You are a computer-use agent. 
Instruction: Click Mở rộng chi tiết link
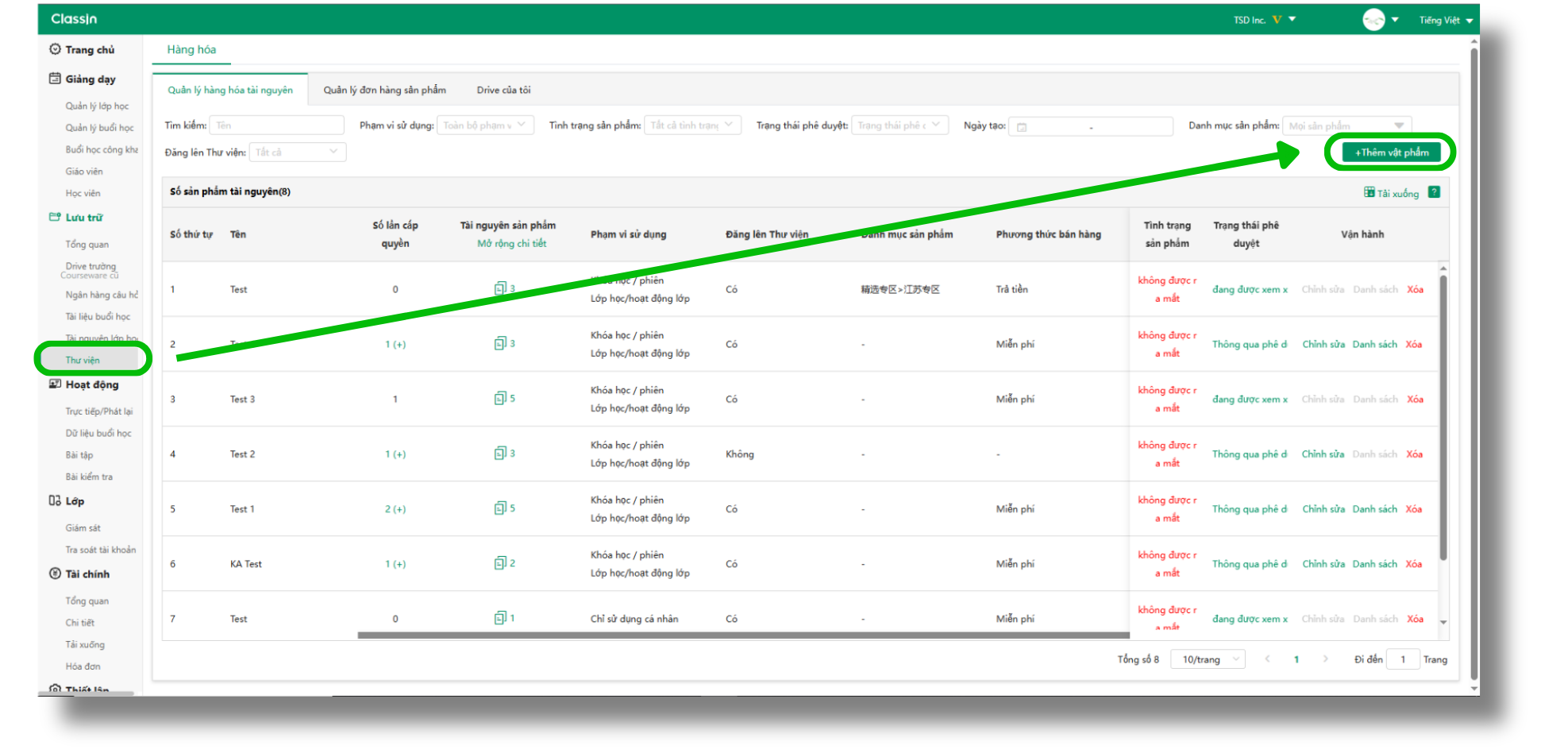pos(511,244)
